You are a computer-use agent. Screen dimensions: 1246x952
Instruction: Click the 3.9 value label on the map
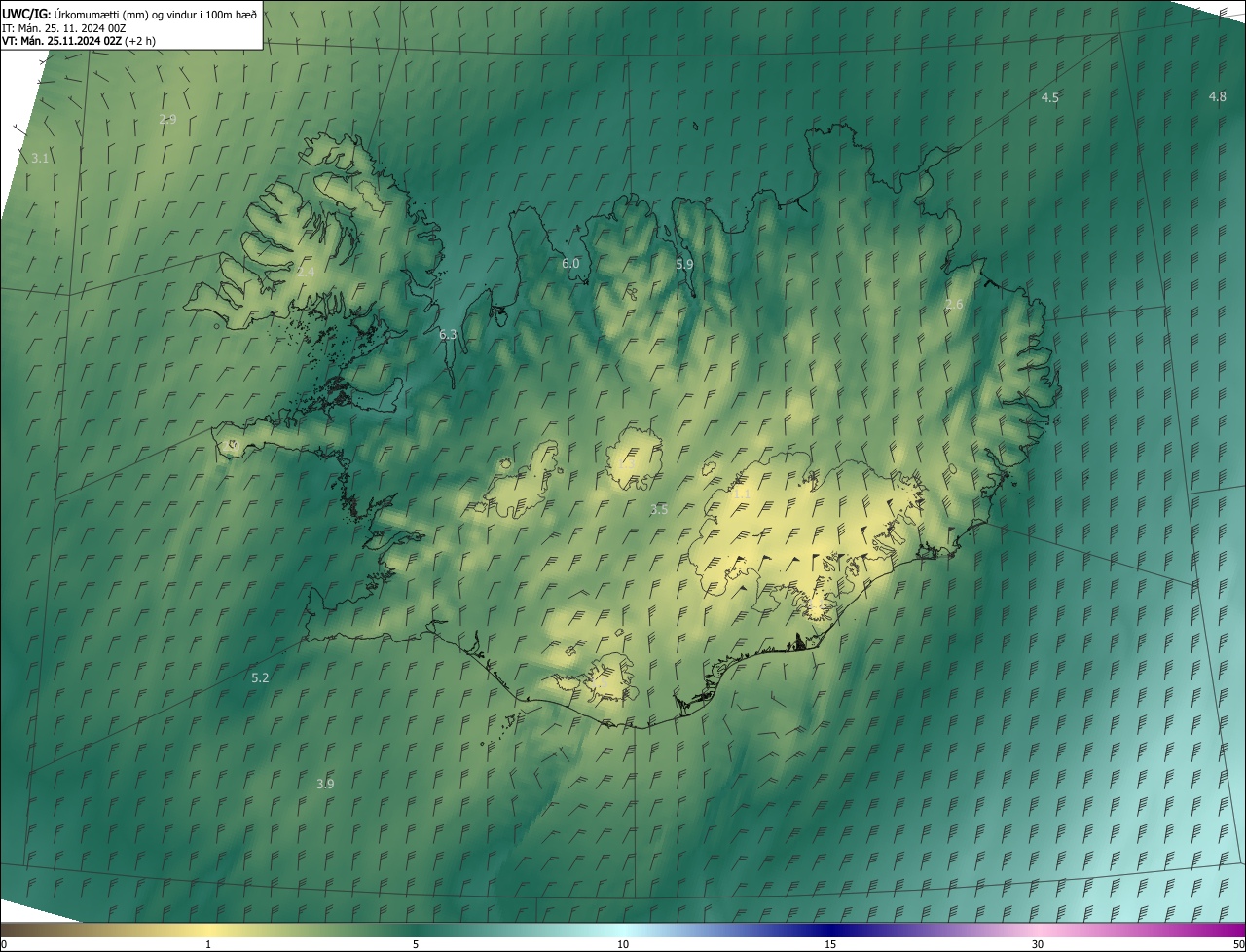point(325,784)
